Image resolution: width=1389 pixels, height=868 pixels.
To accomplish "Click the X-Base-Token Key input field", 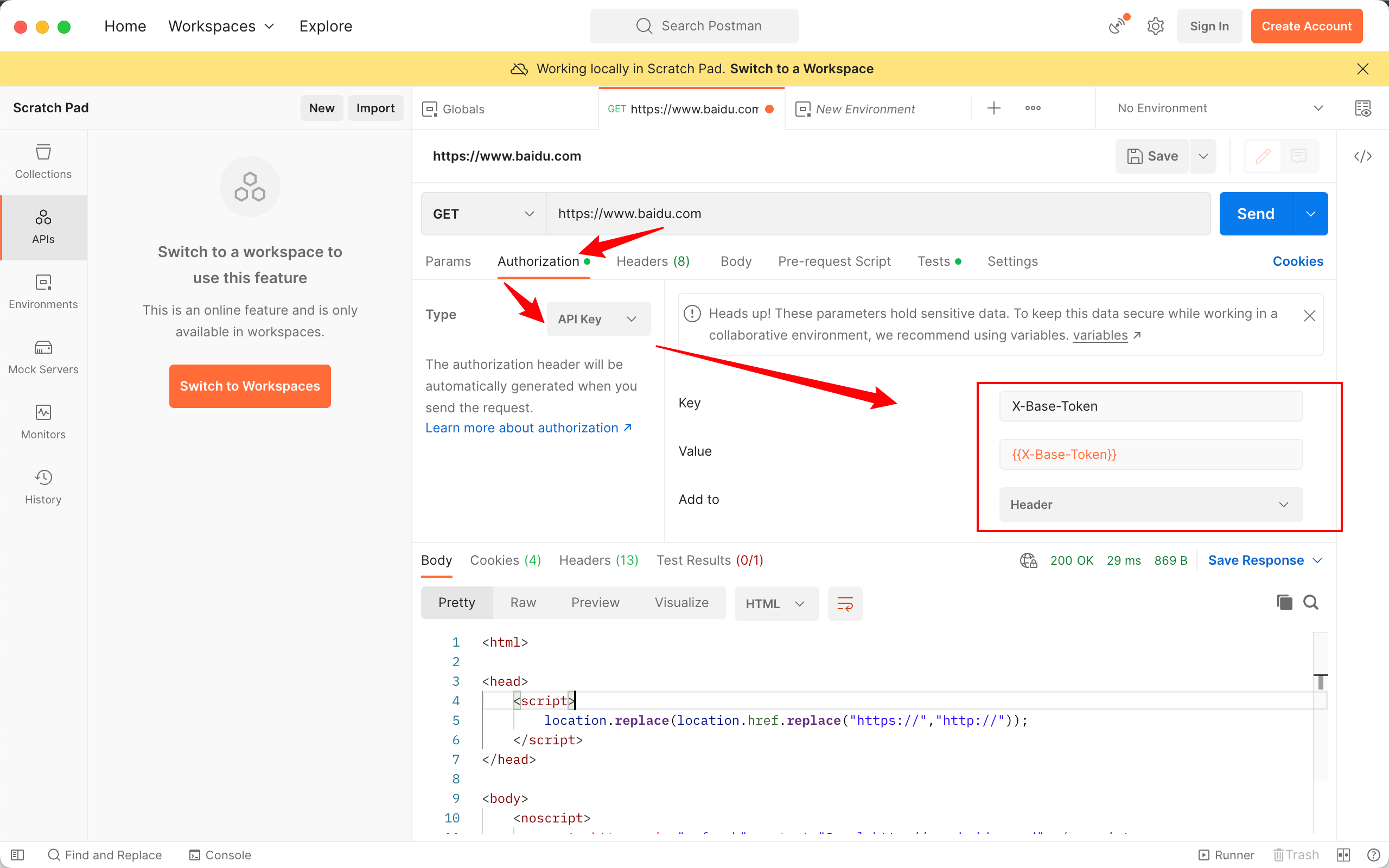I will click(x=1150, y=406).
